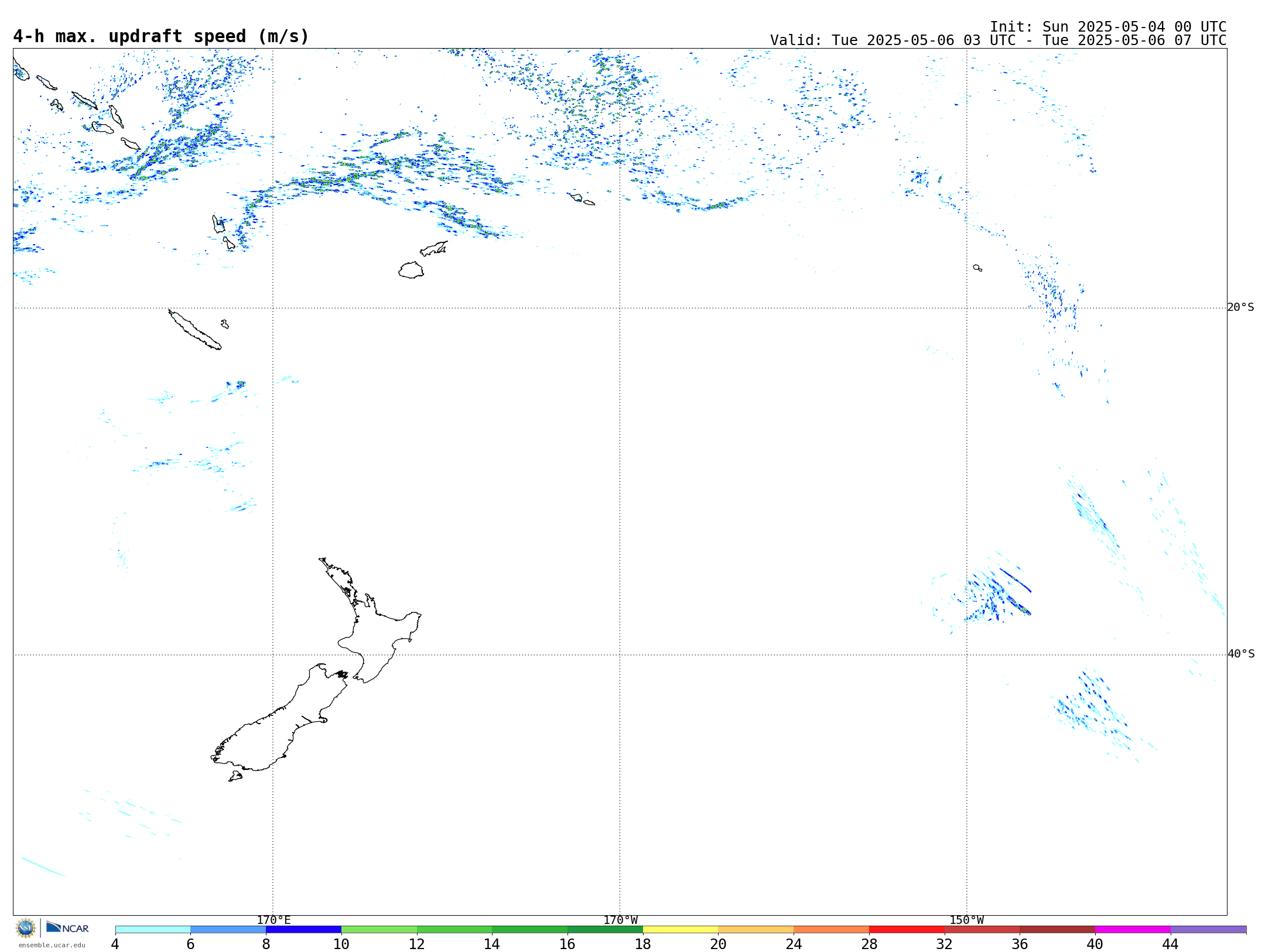The width and height of the screenshot is (1265, 952).
Task: Click Stewart Island below South Island
Action: 235,776
